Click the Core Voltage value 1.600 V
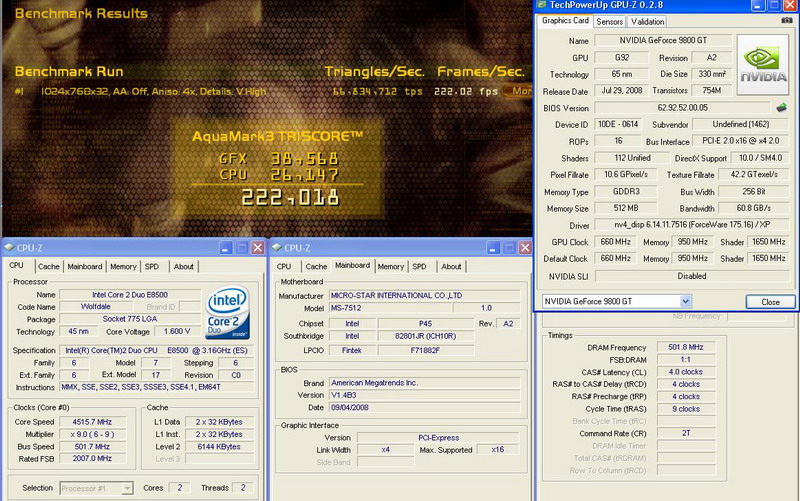The width and height of the screenshot is (800, 501). click(177, 331)
